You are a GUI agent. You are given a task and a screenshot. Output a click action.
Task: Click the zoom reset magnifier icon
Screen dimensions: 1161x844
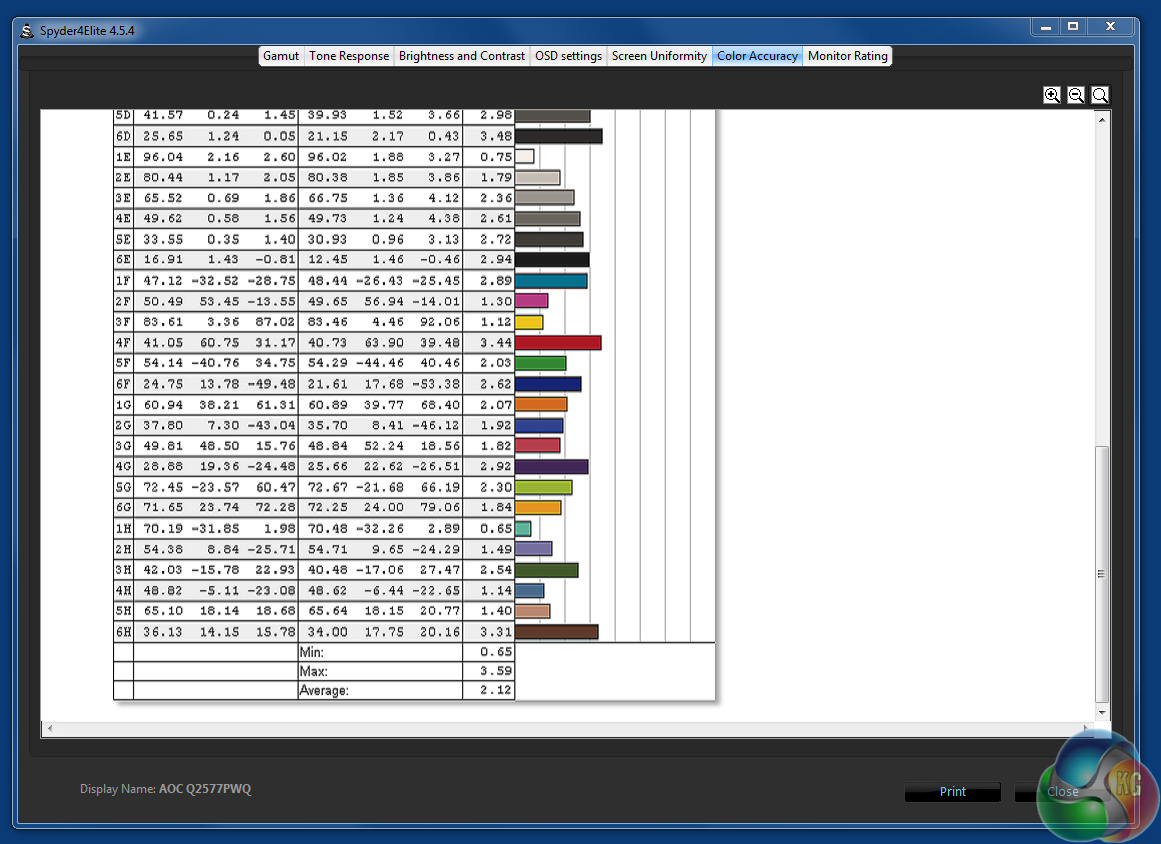pos(1100,95)
